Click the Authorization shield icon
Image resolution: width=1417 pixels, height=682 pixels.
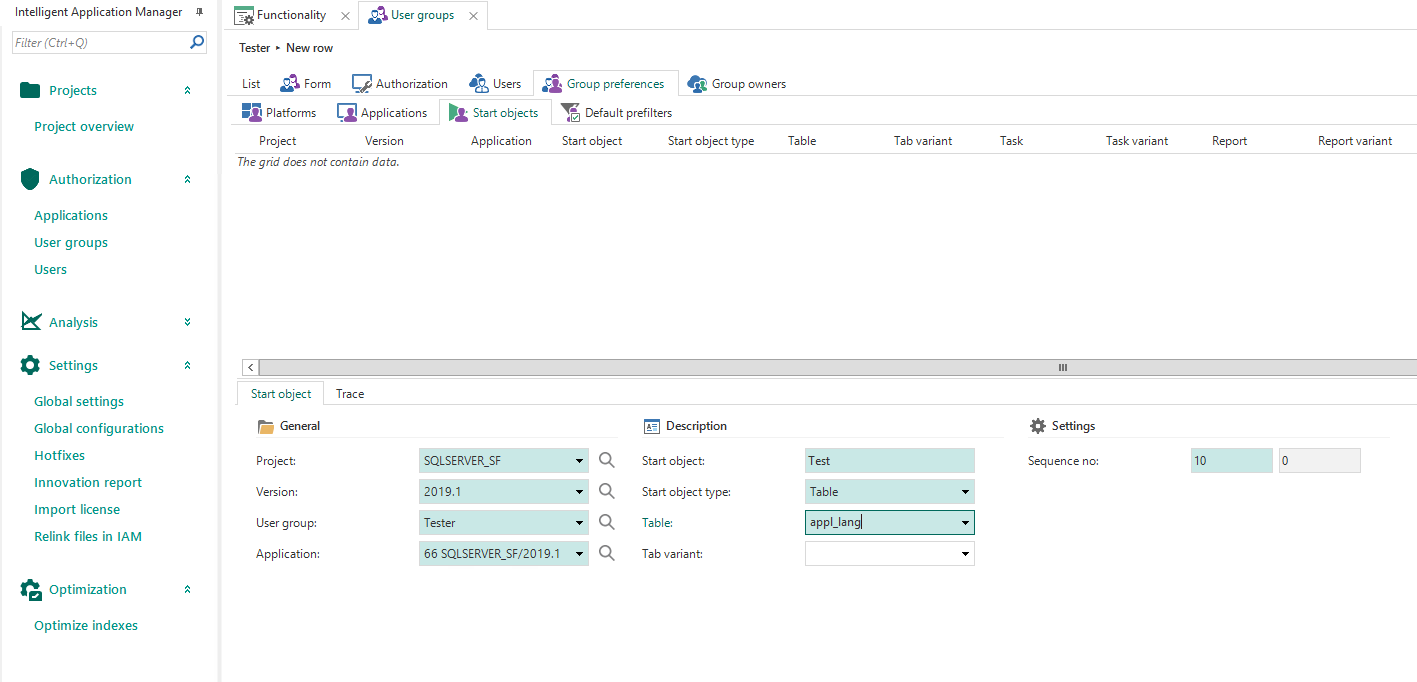[30, 179]
